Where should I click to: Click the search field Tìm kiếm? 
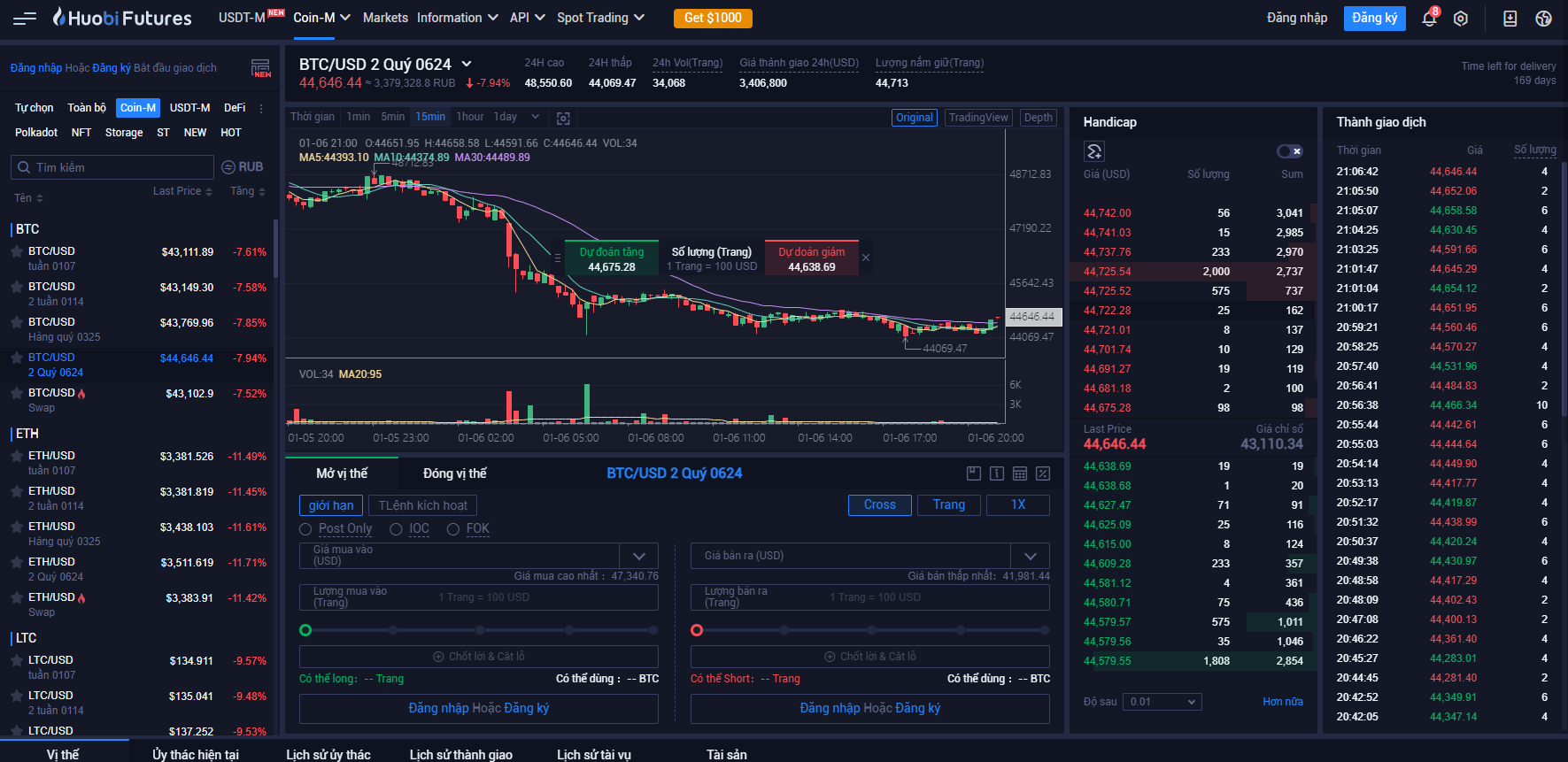pyautogui.click(x=112, y=167)
